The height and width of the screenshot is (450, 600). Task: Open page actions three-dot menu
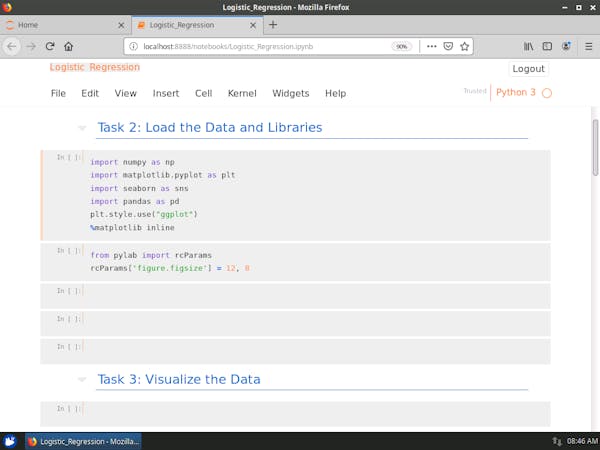(x=432, y=46)
